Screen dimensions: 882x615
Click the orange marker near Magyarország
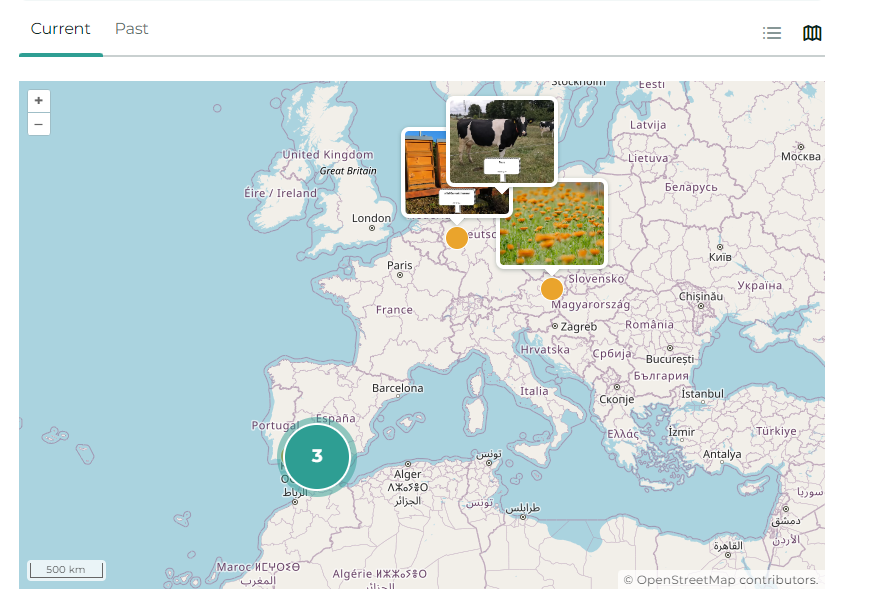[x=552, y=289]
